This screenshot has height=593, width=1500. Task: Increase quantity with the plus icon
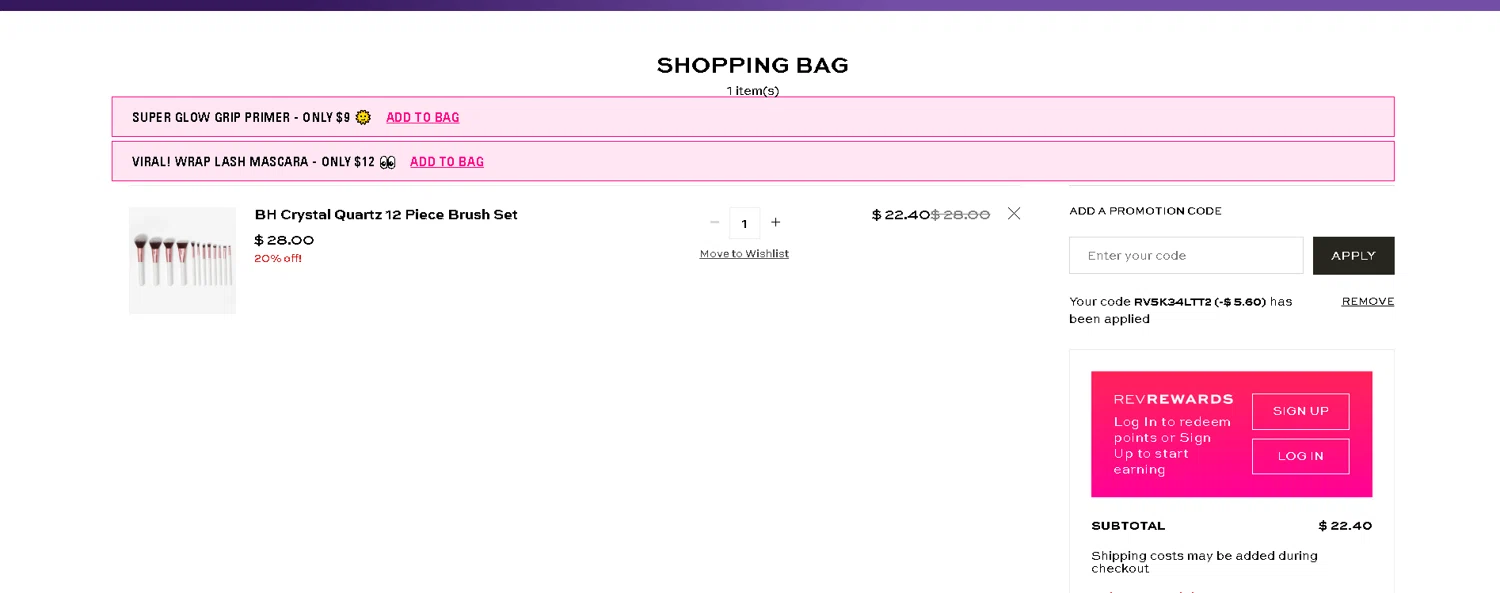tap(775, 223)
